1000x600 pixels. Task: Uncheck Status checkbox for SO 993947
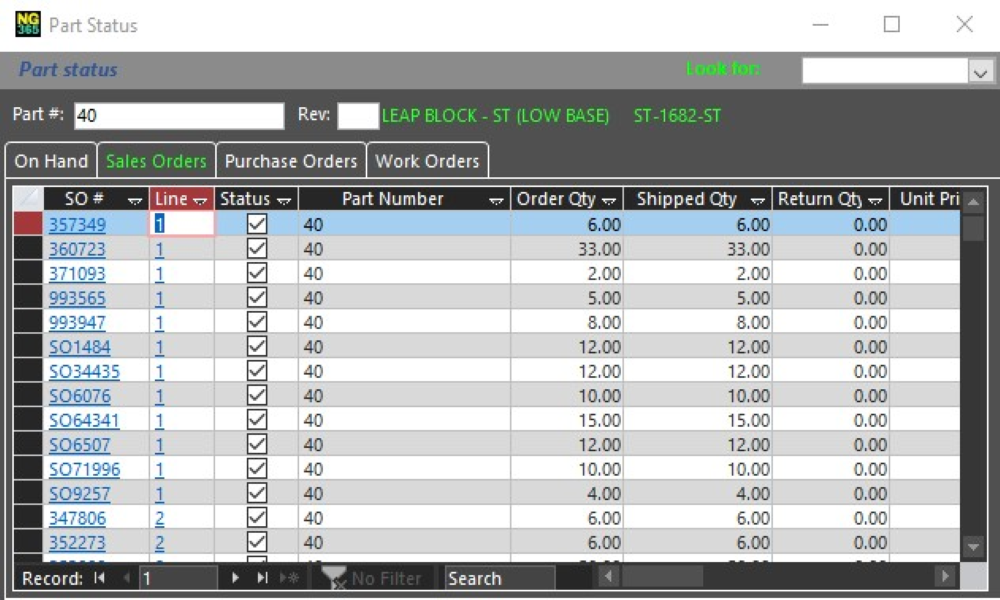click(x=257, y=322)
